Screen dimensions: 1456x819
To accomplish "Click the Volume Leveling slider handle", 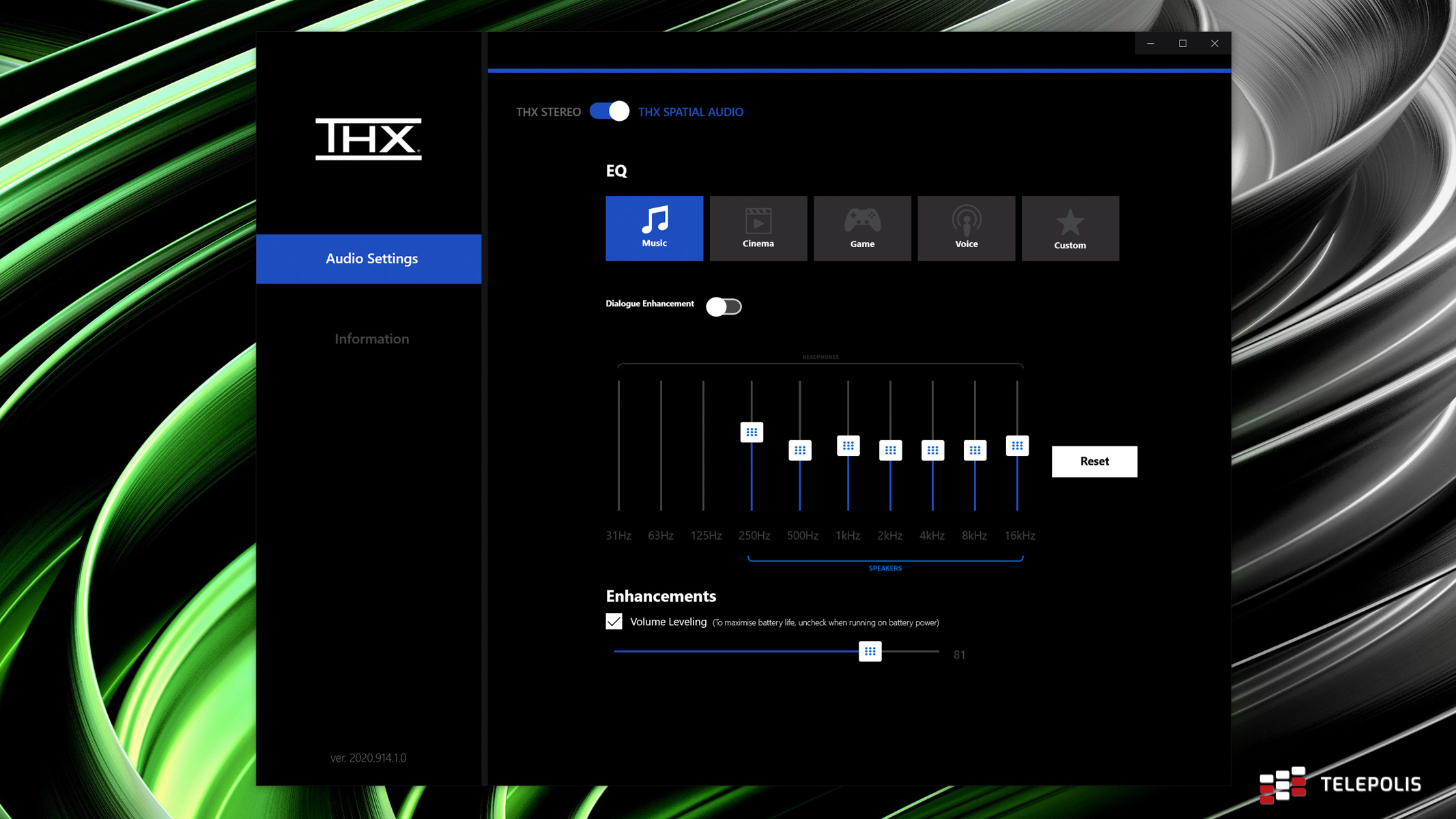I will pos(870,651).
